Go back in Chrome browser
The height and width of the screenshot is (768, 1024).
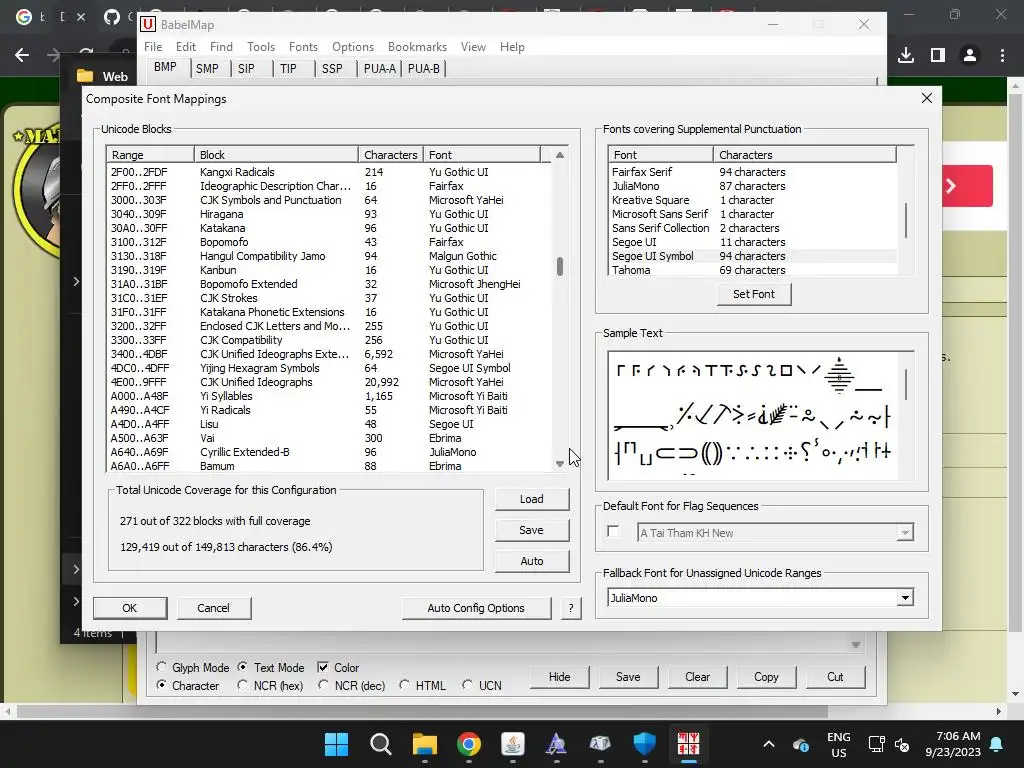click(22, 55)
